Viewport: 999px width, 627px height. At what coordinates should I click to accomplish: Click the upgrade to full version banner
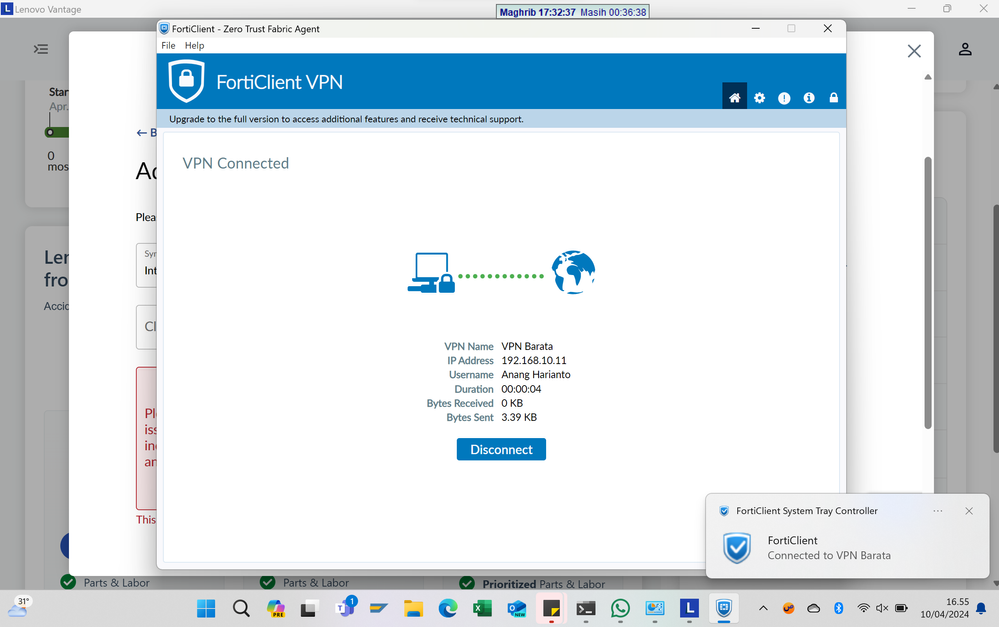(x=501, y=119)
